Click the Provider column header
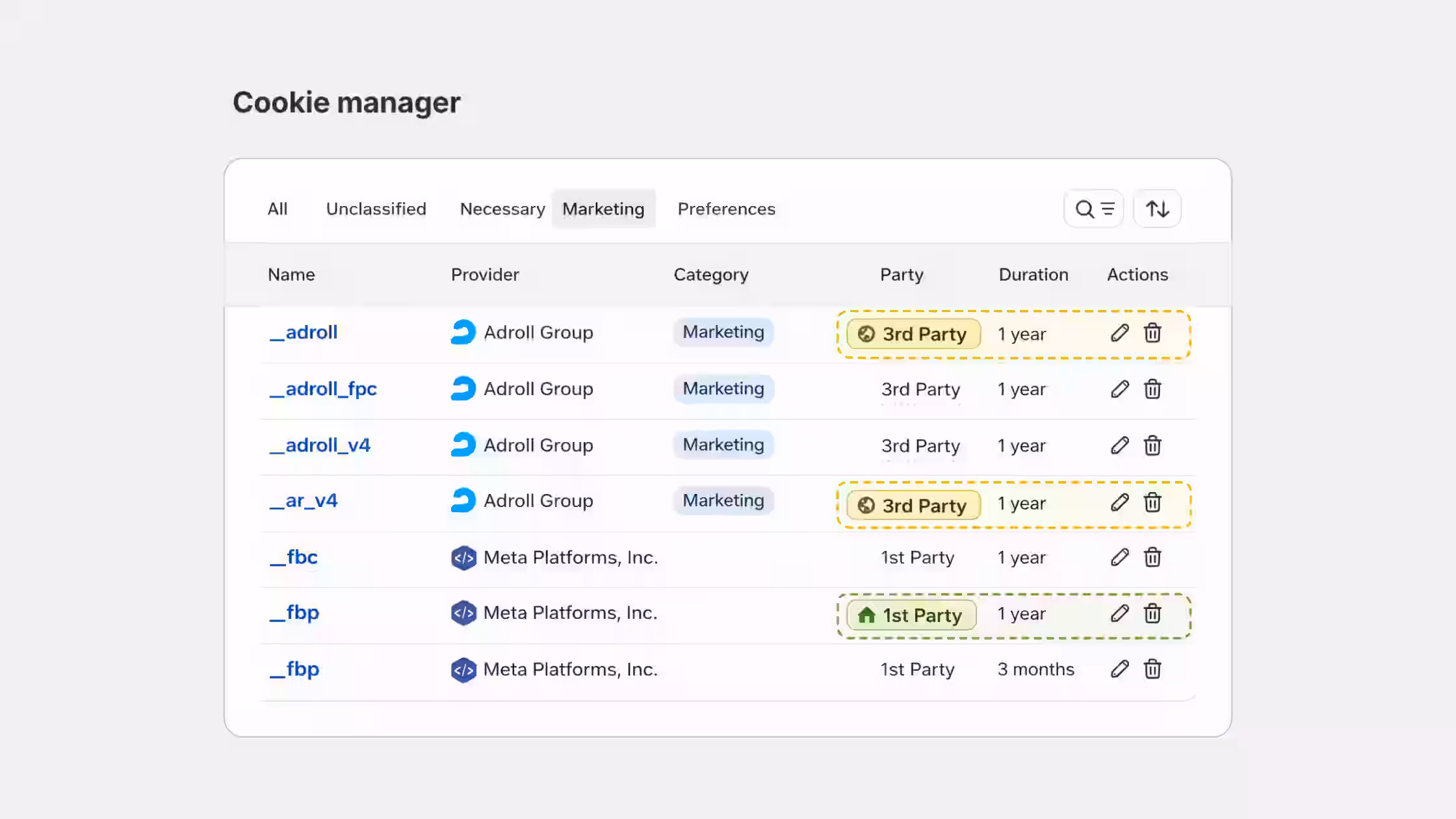 (x=485, y=274)
